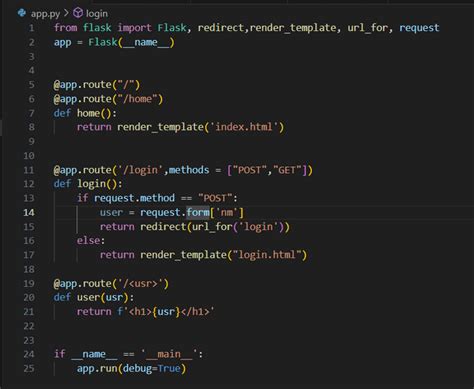
Task: Click 'methods' keyword in login route
Action: tap(189, 170)
